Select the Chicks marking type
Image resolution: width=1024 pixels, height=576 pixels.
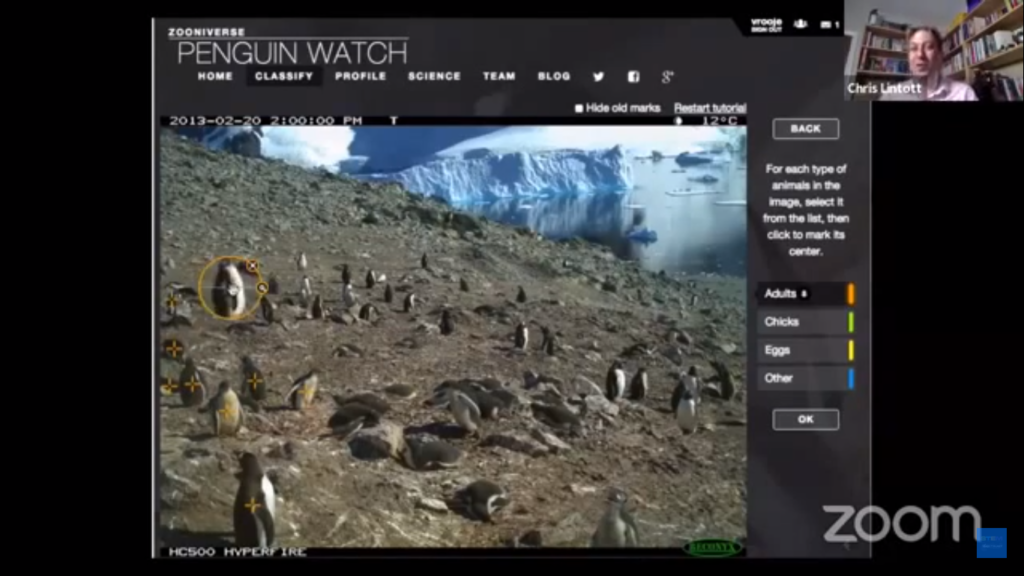point(806,322)
